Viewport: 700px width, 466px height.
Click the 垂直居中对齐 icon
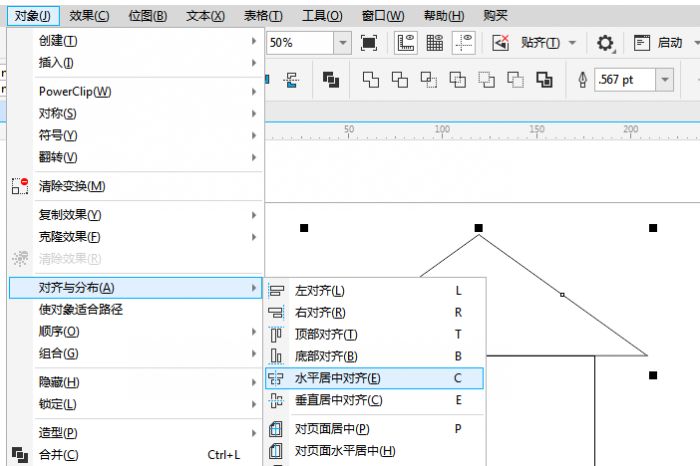(276, 400)
